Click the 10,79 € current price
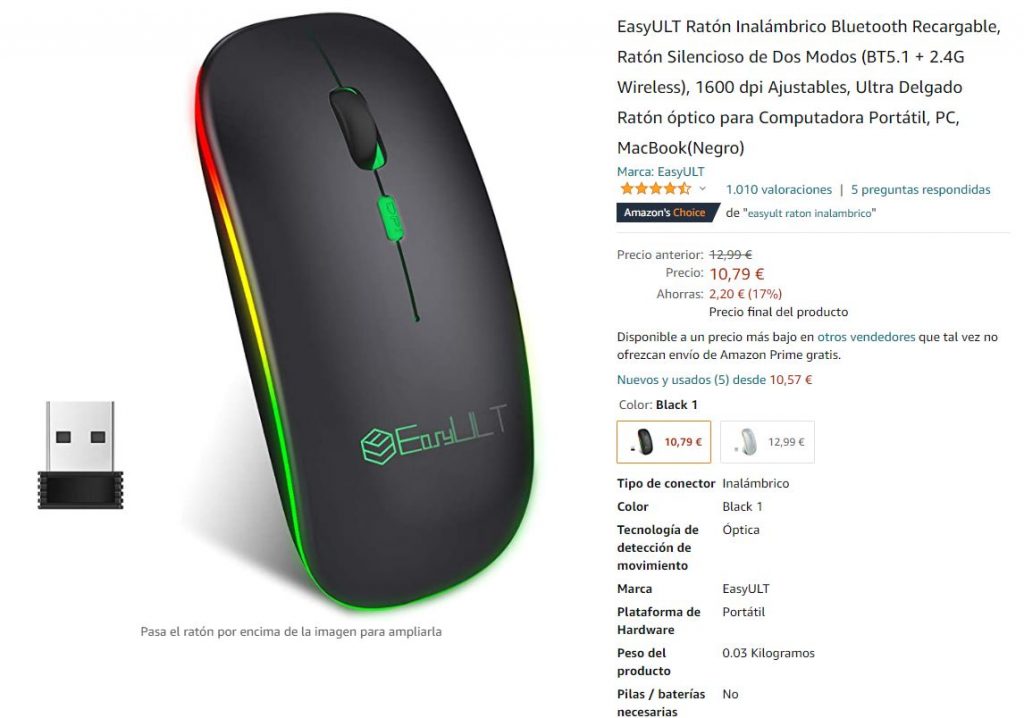 point(737,274)
